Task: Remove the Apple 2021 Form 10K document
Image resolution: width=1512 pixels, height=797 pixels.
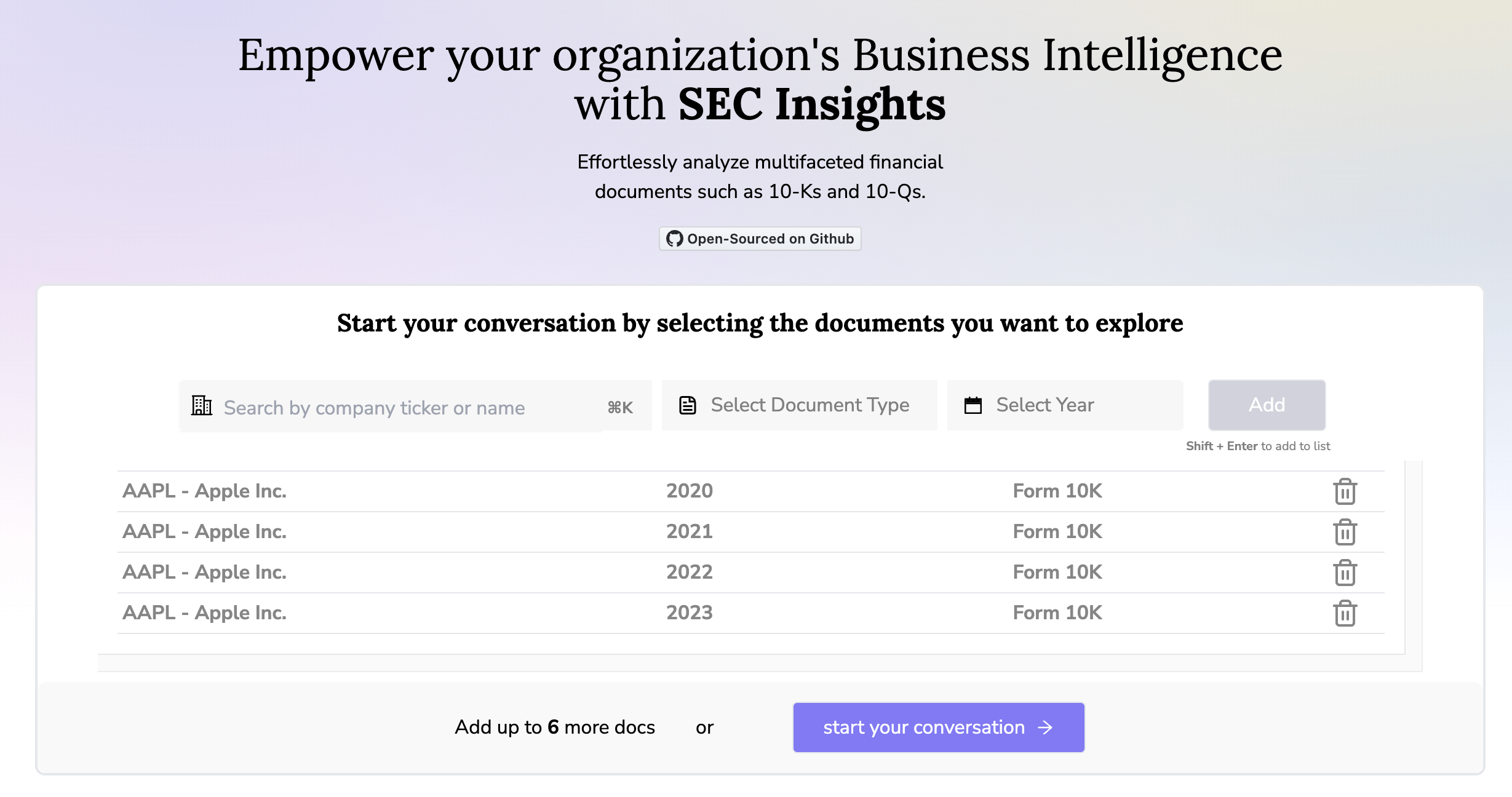Action: tap(1345, 532)
